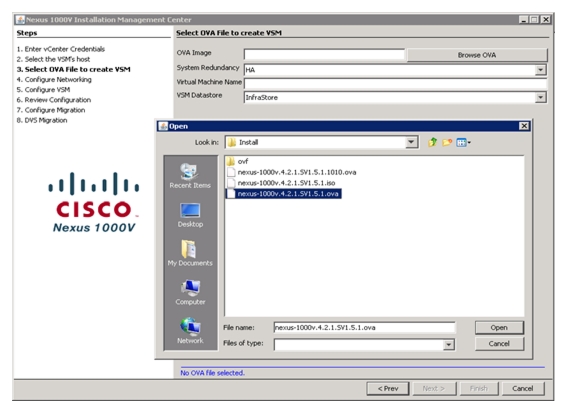Expand the System Redundancy dropdown
Image resolution: width=568 pixels, height=414 pixels.
click(540, 70)
